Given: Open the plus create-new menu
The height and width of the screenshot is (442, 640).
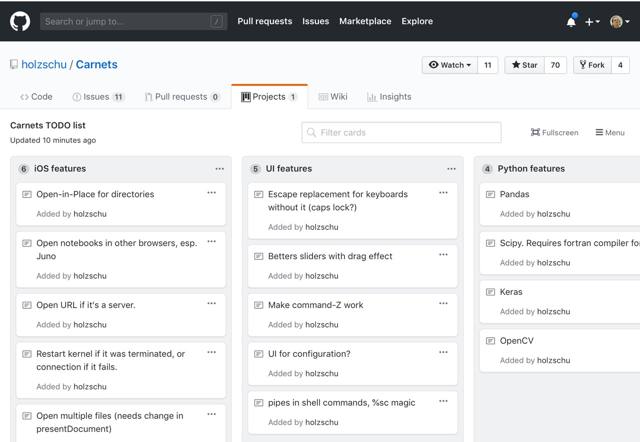Looking at the screenshot, I should coord(593,21).
